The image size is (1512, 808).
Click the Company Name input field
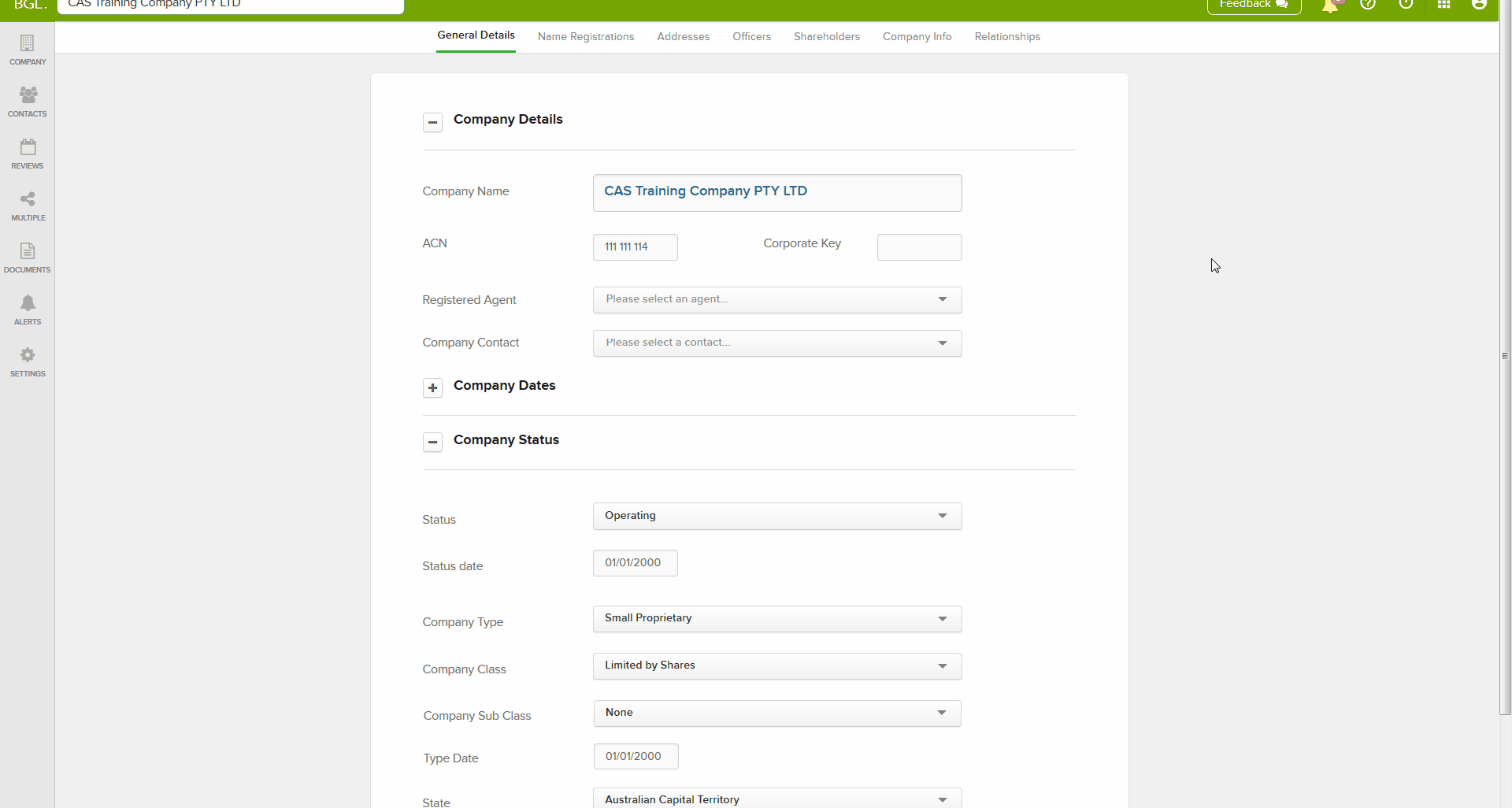coord(777,192)
